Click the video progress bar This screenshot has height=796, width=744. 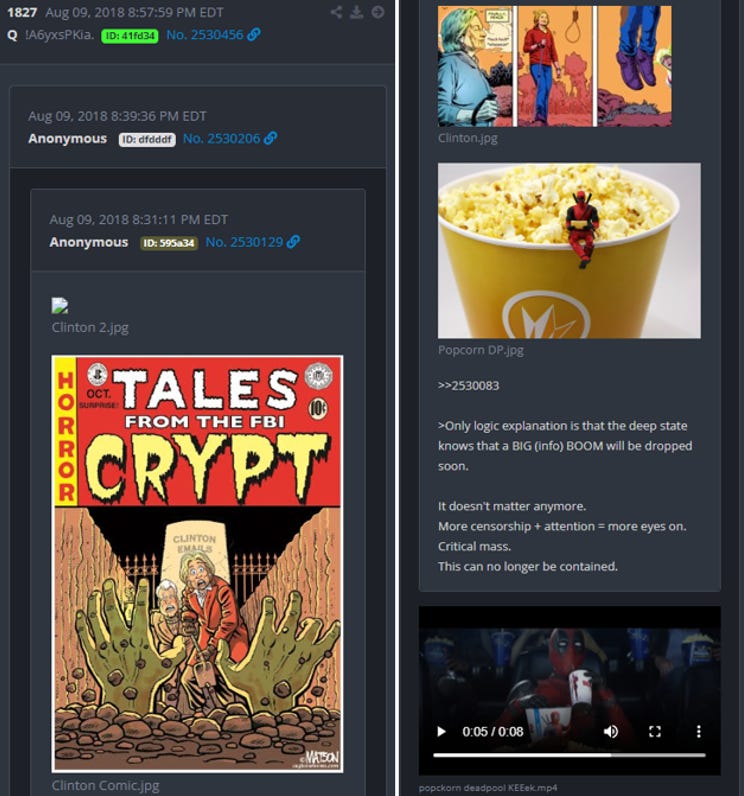(569, 755)
